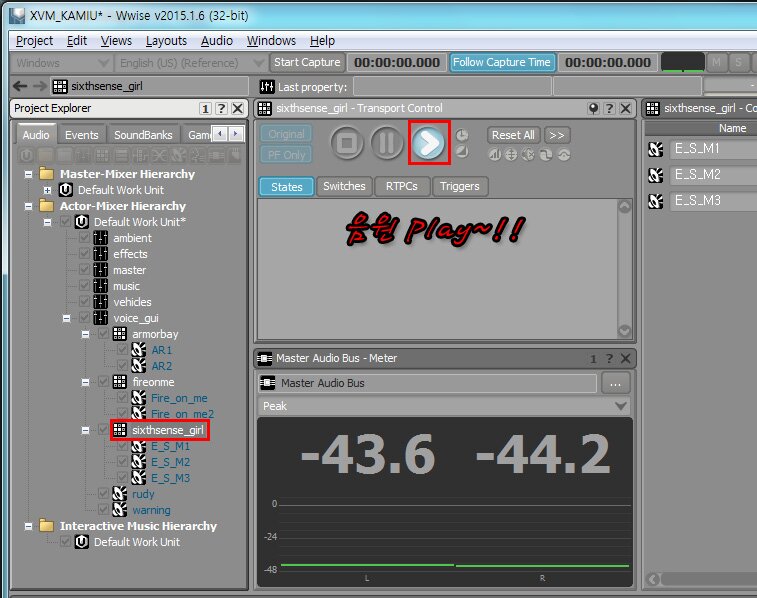
Task: Click the fireonme container icon
Action: click(120, 382)
